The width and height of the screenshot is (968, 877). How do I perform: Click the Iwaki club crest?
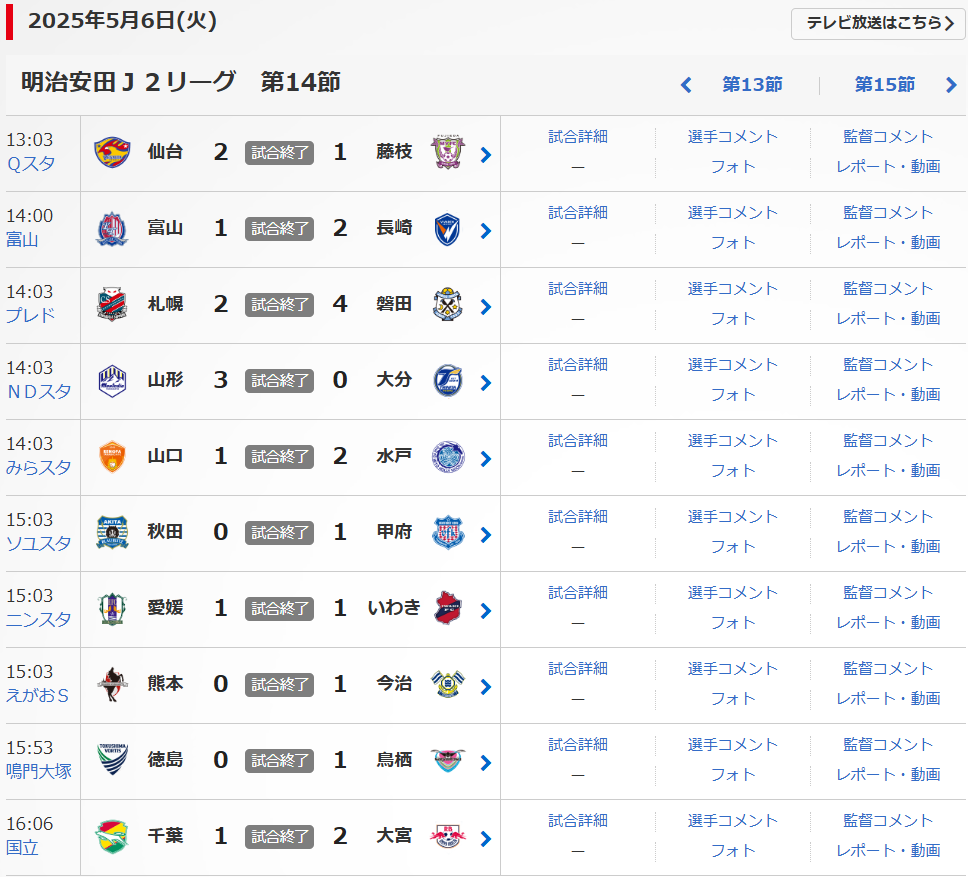click(447, 609)
